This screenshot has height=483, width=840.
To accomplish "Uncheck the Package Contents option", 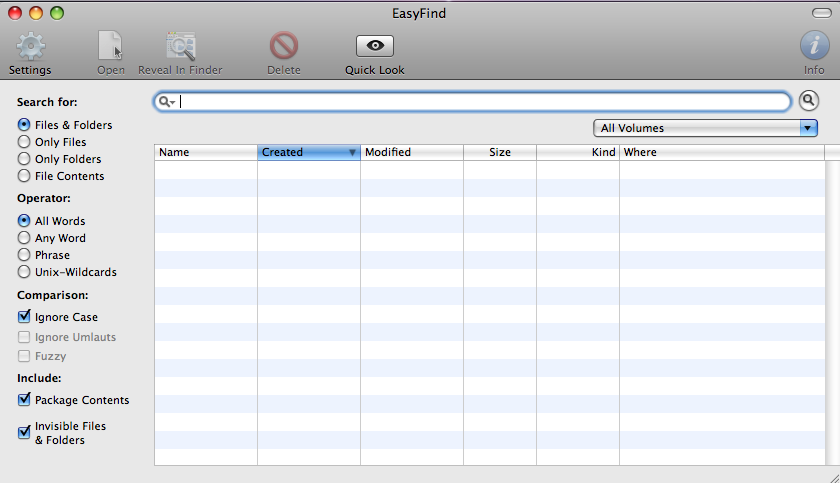I will click(24, 400).
